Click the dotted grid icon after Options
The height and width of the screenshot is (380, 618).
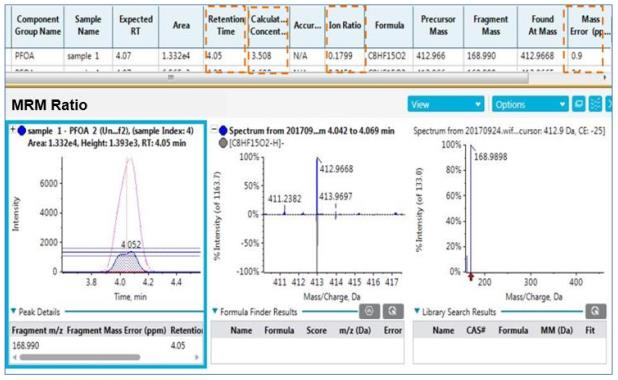click(x=595, y=104)
